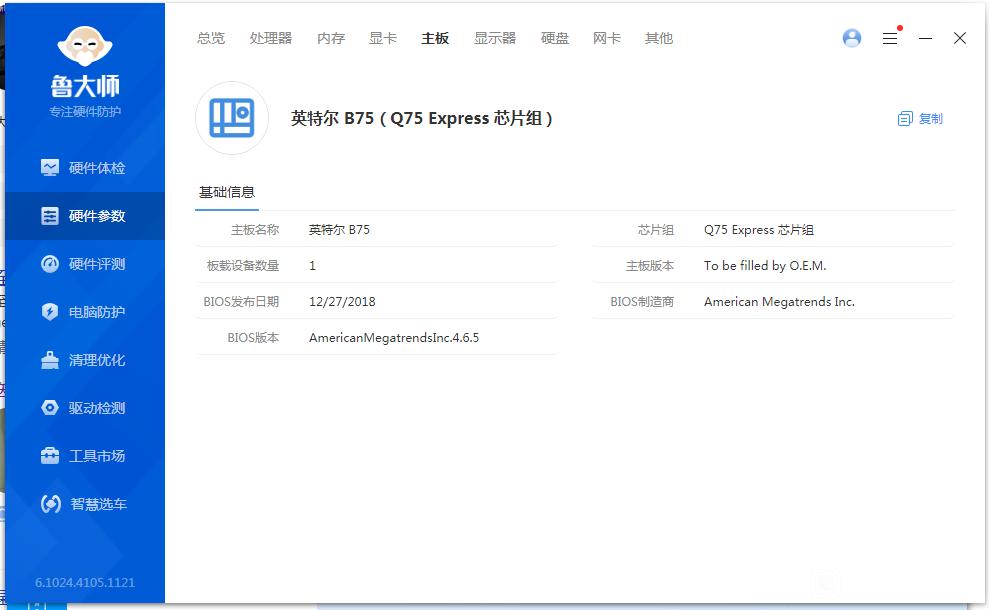Click the 板载设备数量 label
This screenshot has width=990, height=610.
click(242, 266)
